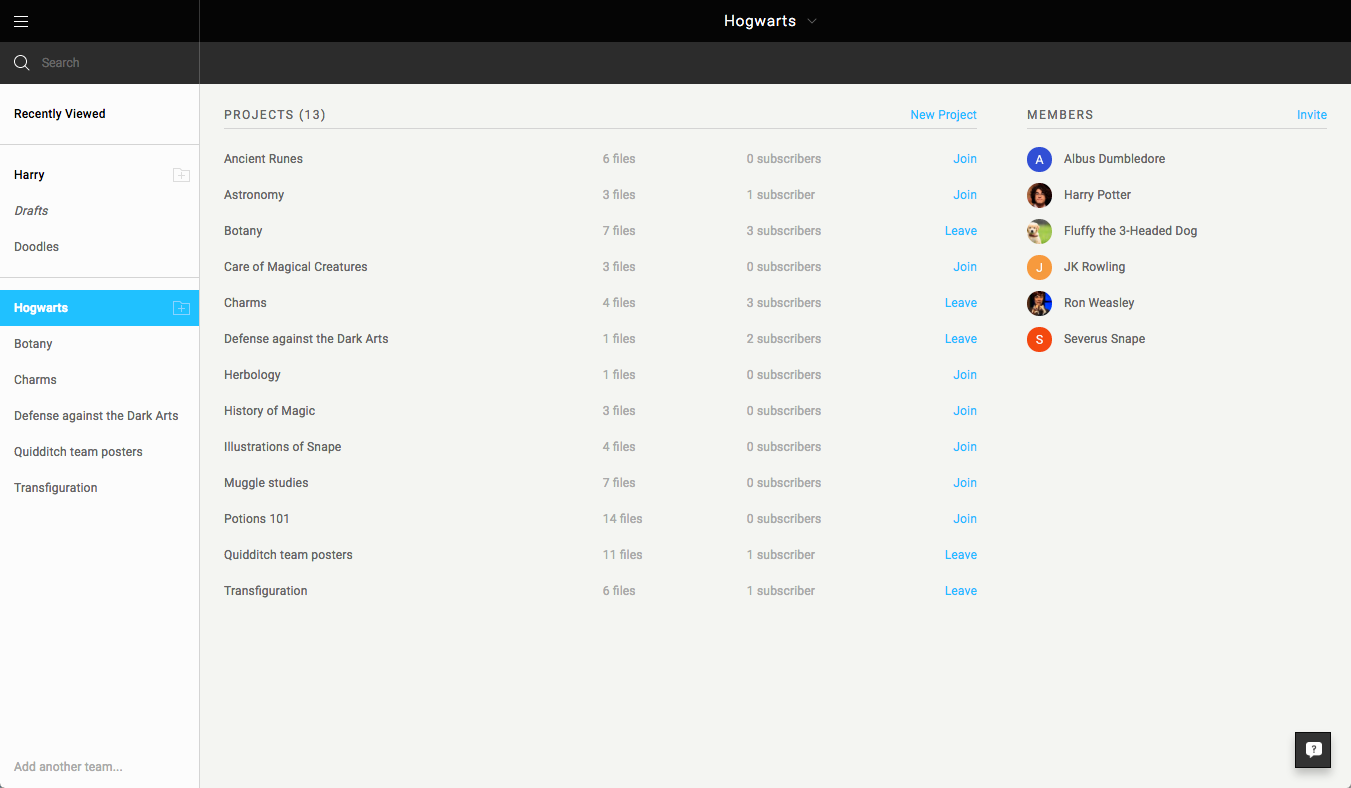Join the Muggle studies project

point(965,483)
